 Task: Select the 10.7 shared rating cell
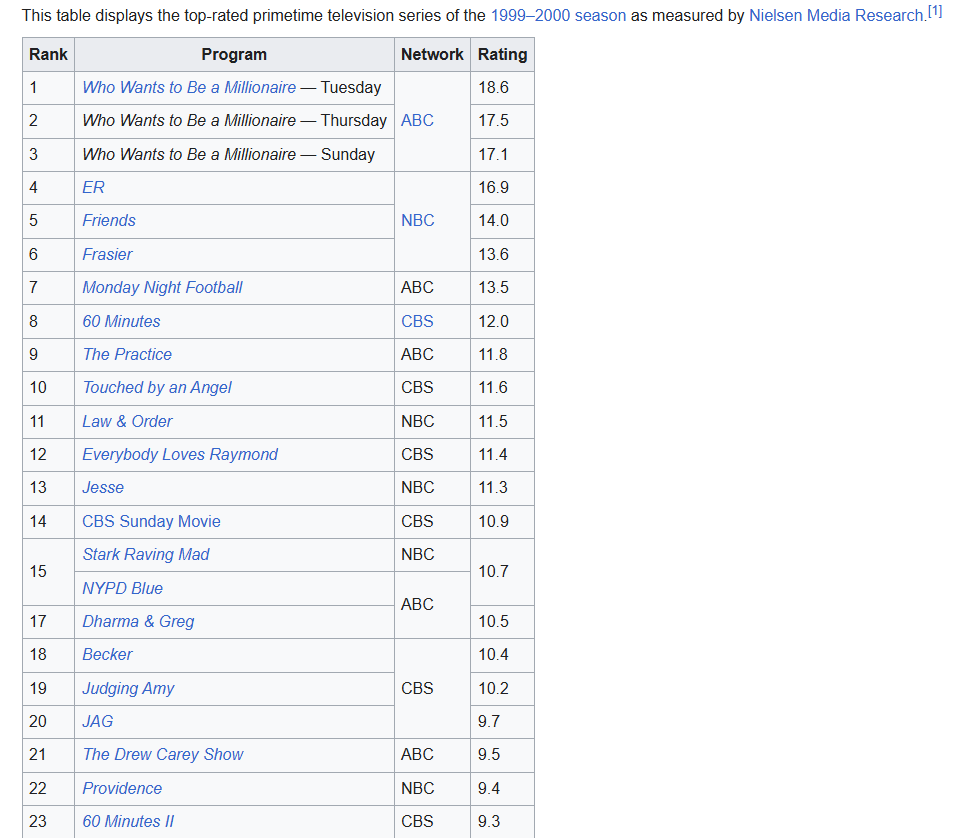coord(502,571)
